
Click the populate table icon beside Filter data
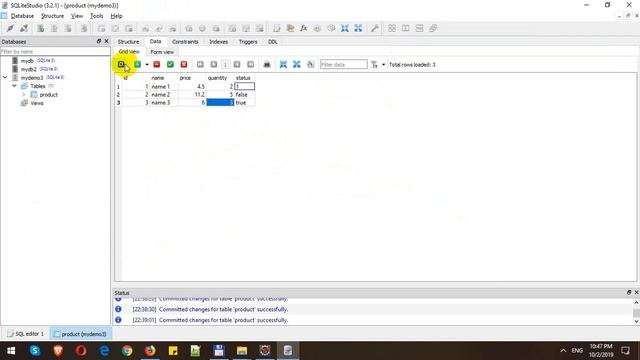point(311,64)
